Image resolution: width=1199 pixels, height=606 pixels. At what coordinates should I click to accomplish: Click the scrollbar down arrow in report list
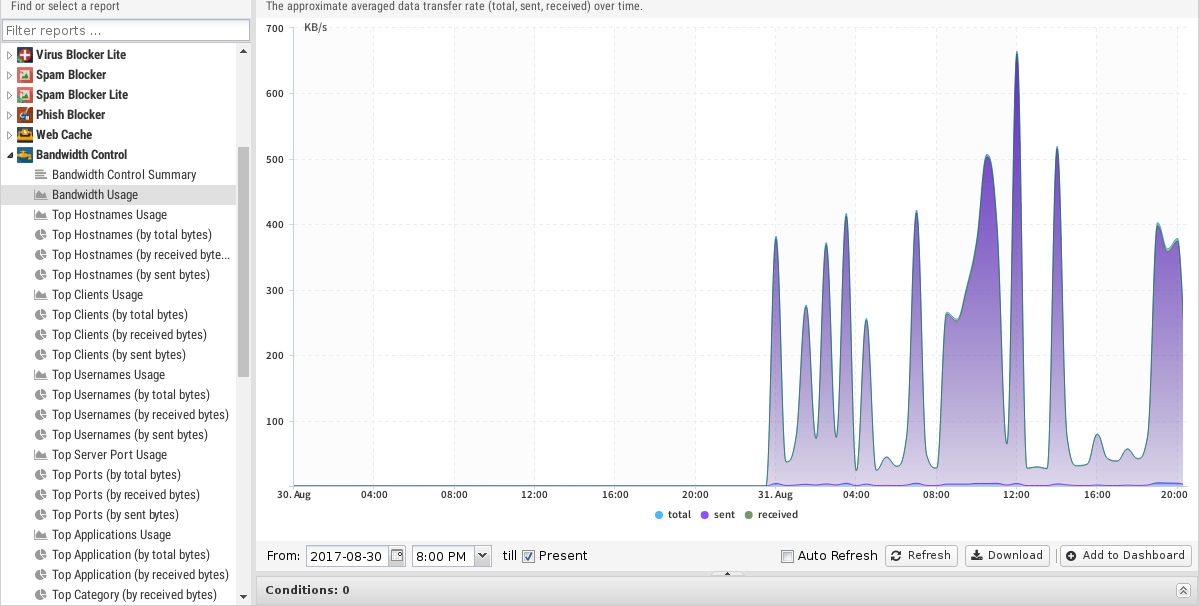tap(243, 597)
